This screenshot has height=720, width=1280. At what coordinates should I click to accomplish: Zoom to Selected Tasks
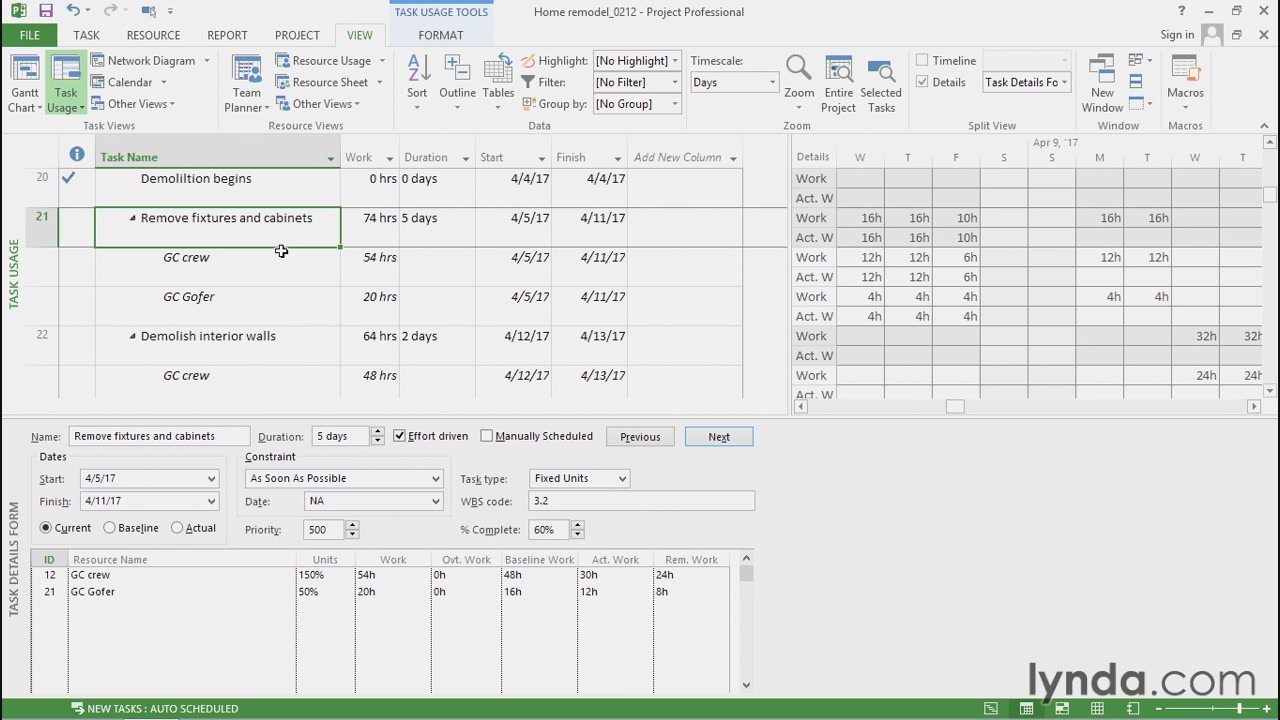click(881, 84)
